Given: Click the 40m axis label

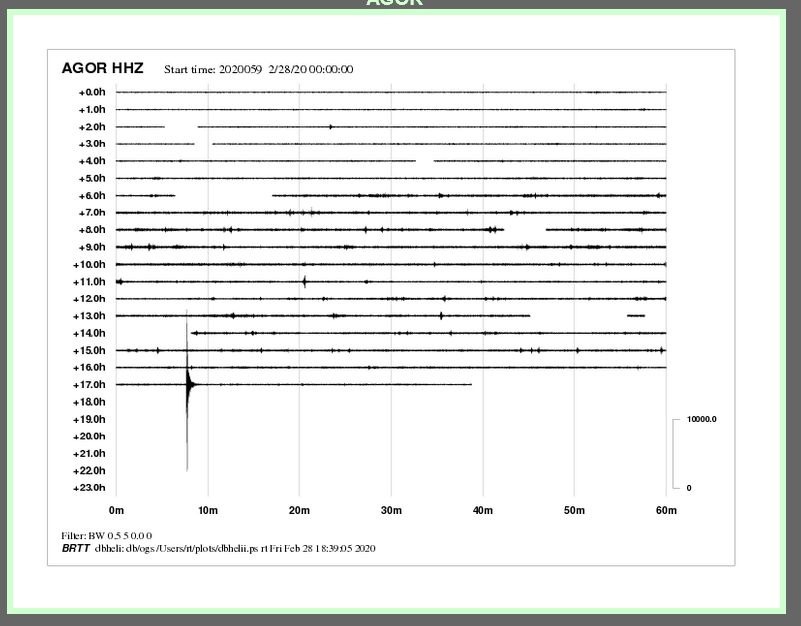Looking at the screenshot, I should pos(483,511).
